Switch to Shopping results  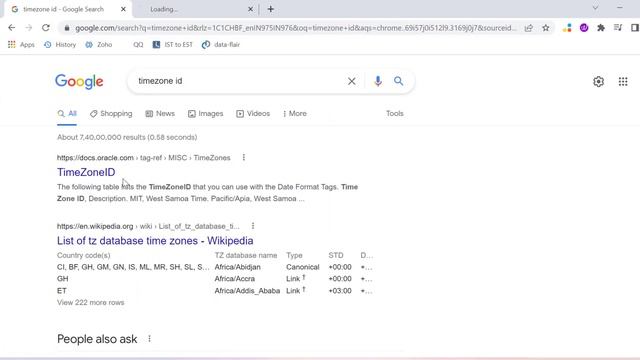(x=111, y=114)
